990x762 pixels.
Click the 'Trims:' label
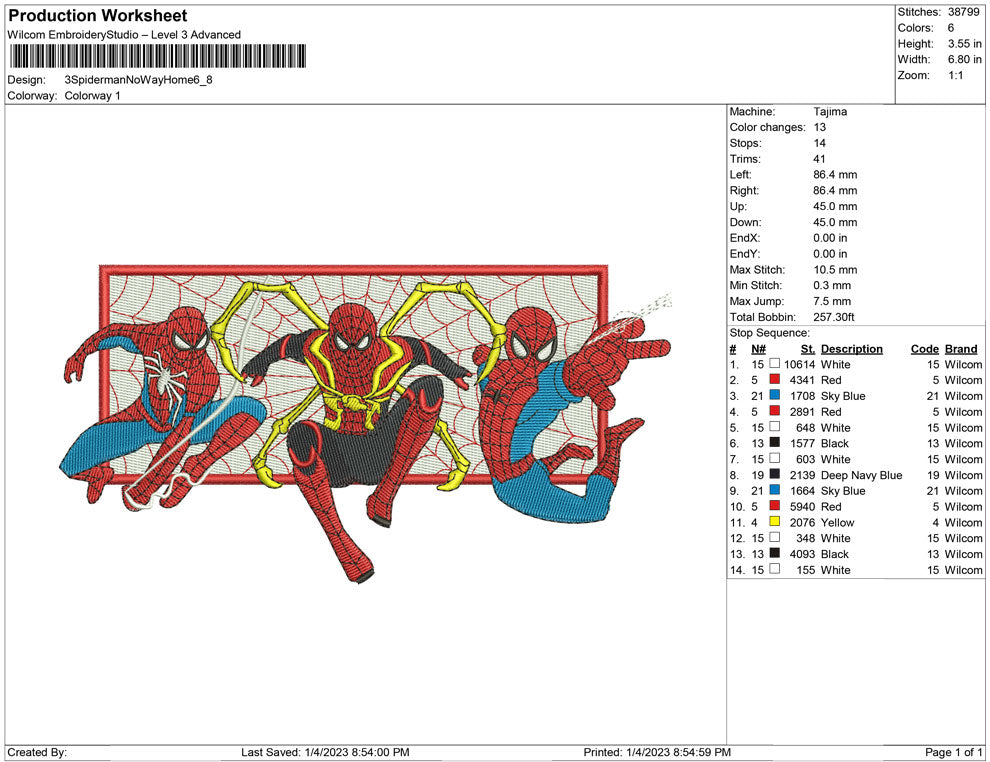[745, 159]
